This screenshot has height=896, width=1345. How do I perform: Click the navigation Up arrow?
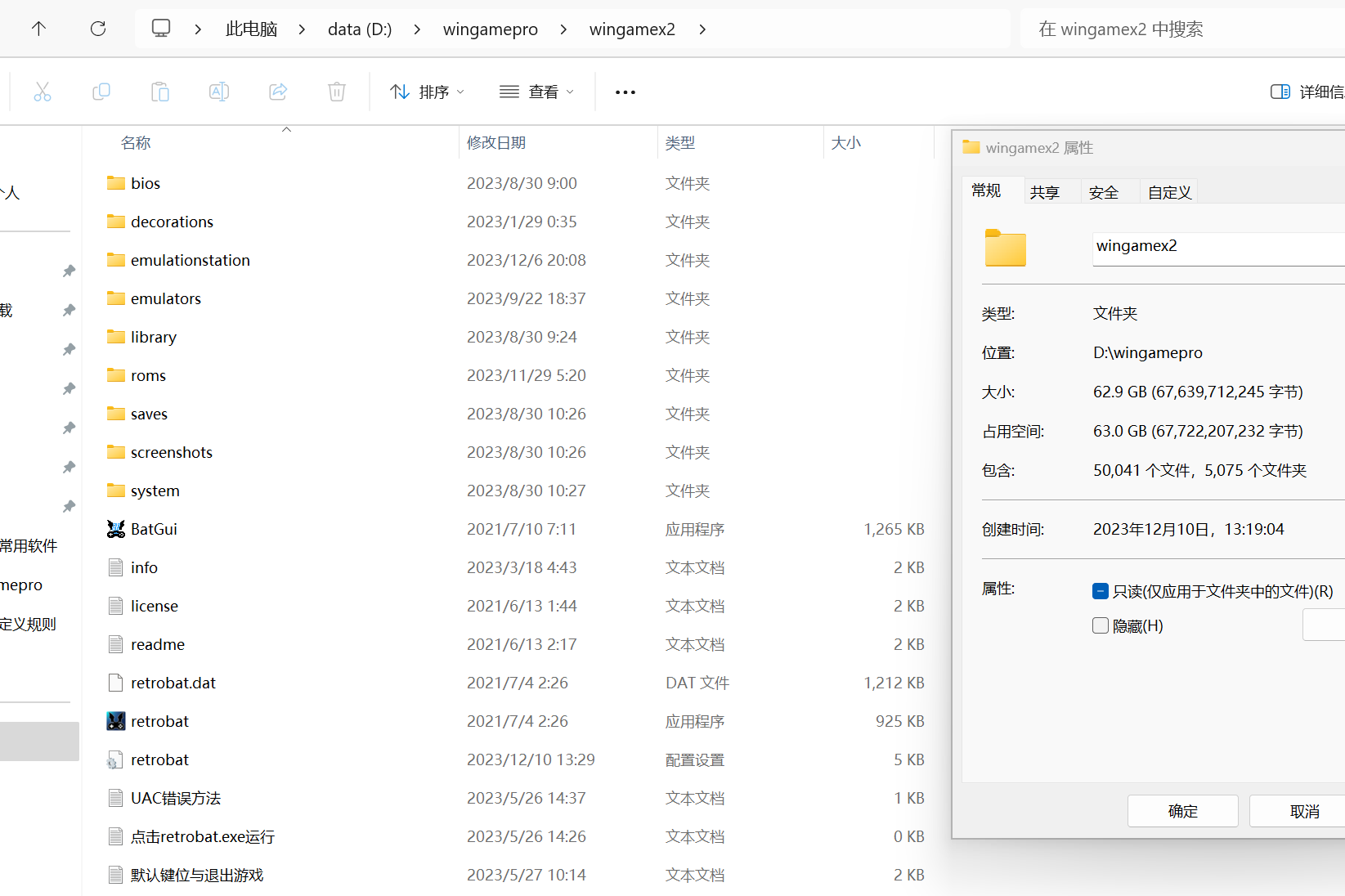(39, 28)
